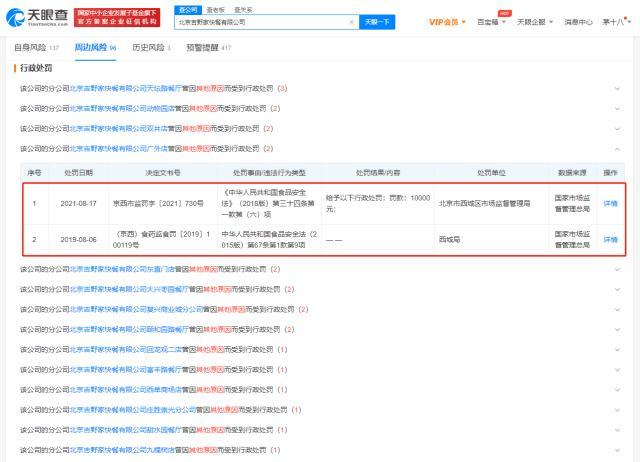Open 消息中心 message center
The height and width of the screenshot is (462, 640).
click(x=578, y=22)
